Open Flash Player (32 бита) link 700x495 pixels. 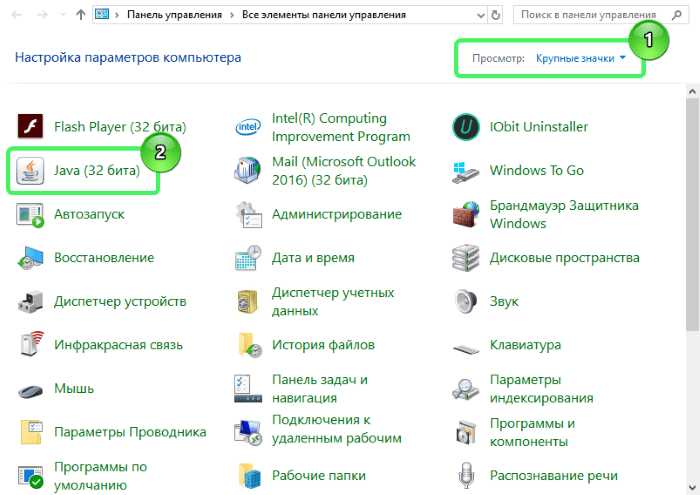point(120,127)
